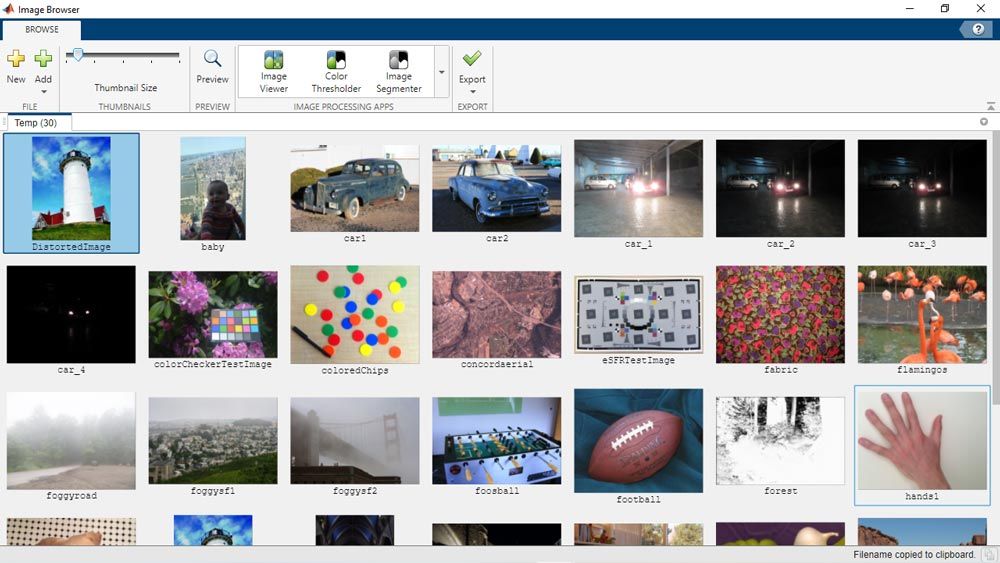Select the football image thumbnail
This screenshot has width=1000, height=563.
click(x=638, y=441)
